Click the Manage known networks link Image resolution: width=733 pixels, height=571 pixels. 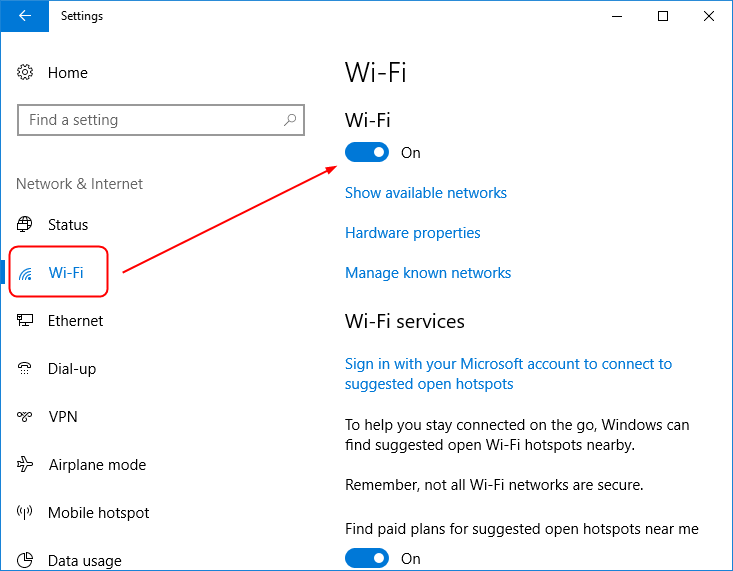[428, 273]
